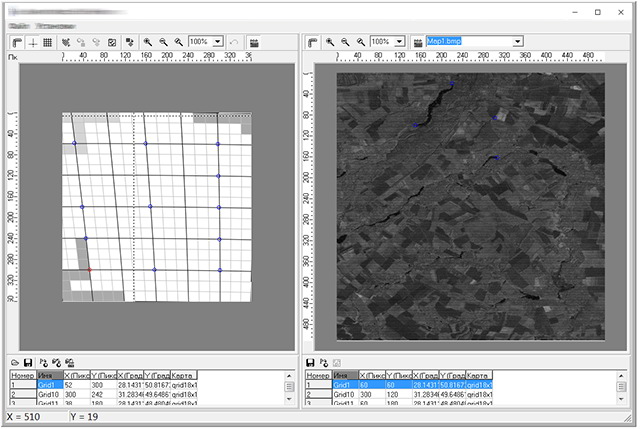Open the Map1.bmp file dropdown
Screen dimensions: 640x429
click(518, 42)
